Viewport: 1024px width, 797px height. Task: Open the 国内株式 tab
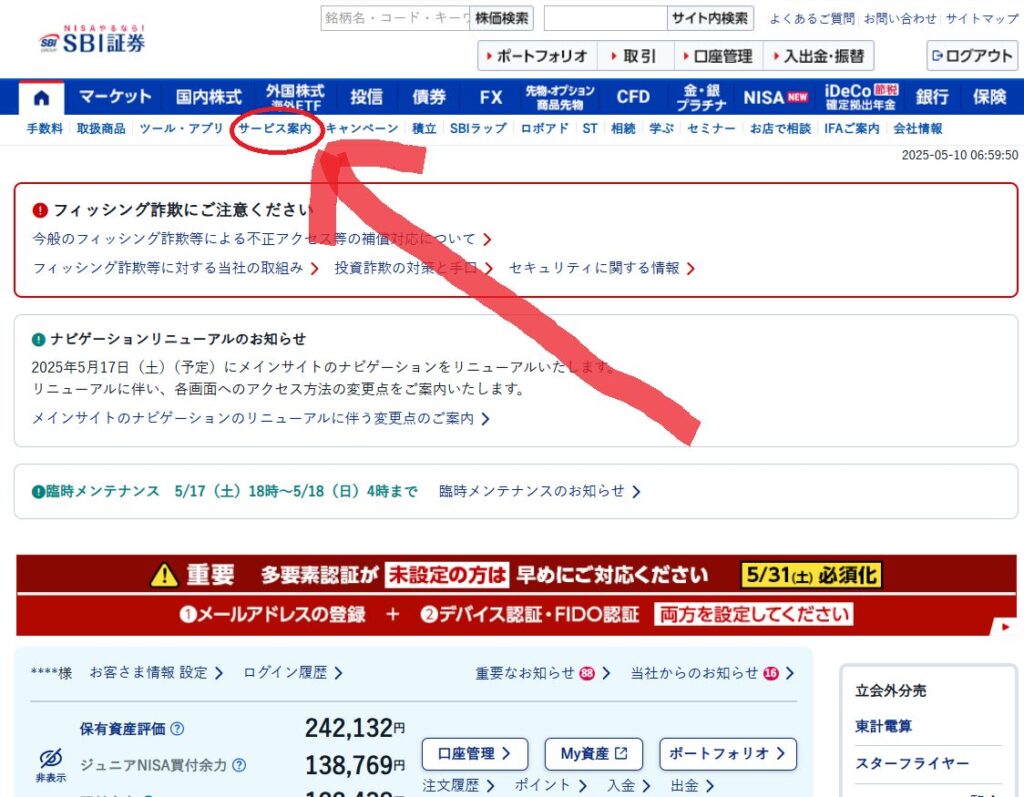coord(209,97)
